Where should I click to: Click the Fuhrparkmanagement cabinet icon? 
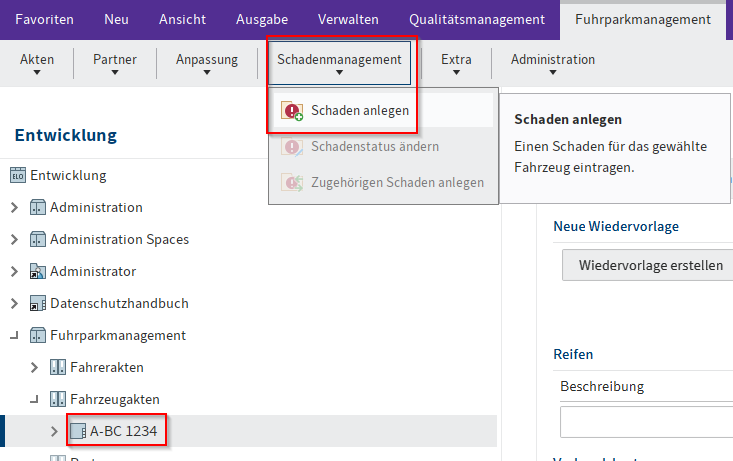tap(38, 335)
